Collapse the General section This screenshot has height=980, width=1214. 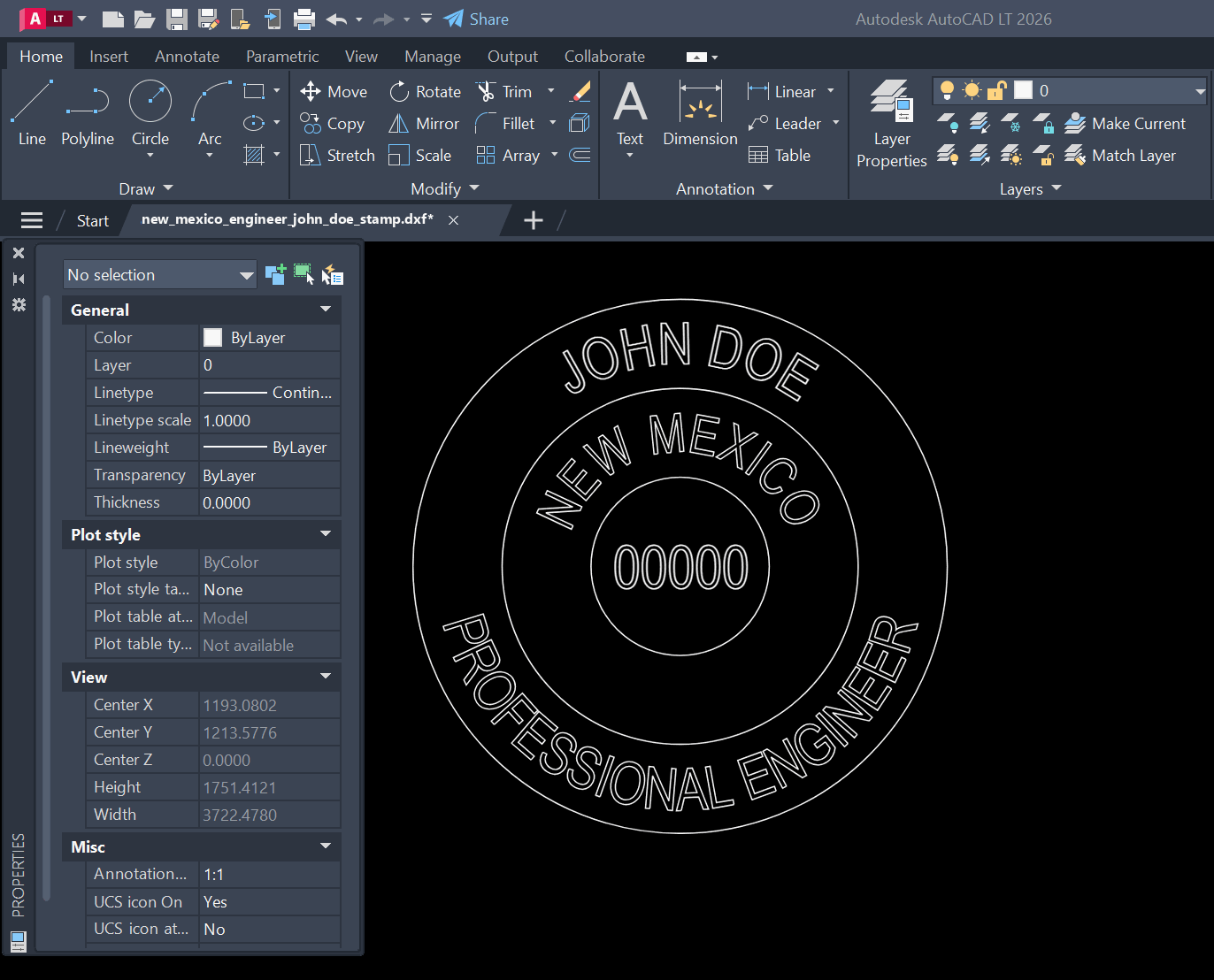326,310
